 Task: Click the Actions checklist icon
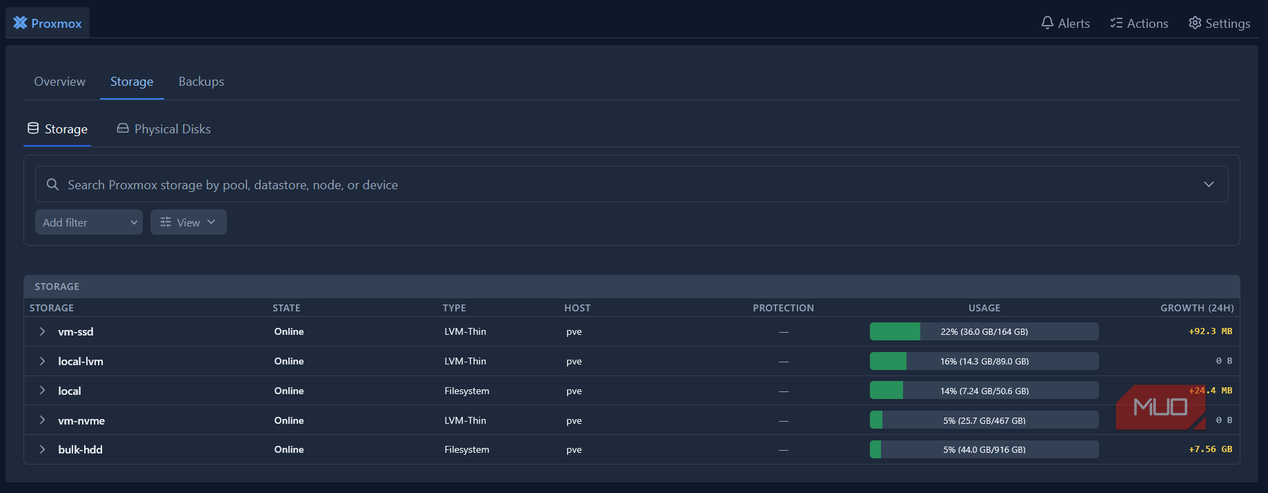(x=1116, y=23)
